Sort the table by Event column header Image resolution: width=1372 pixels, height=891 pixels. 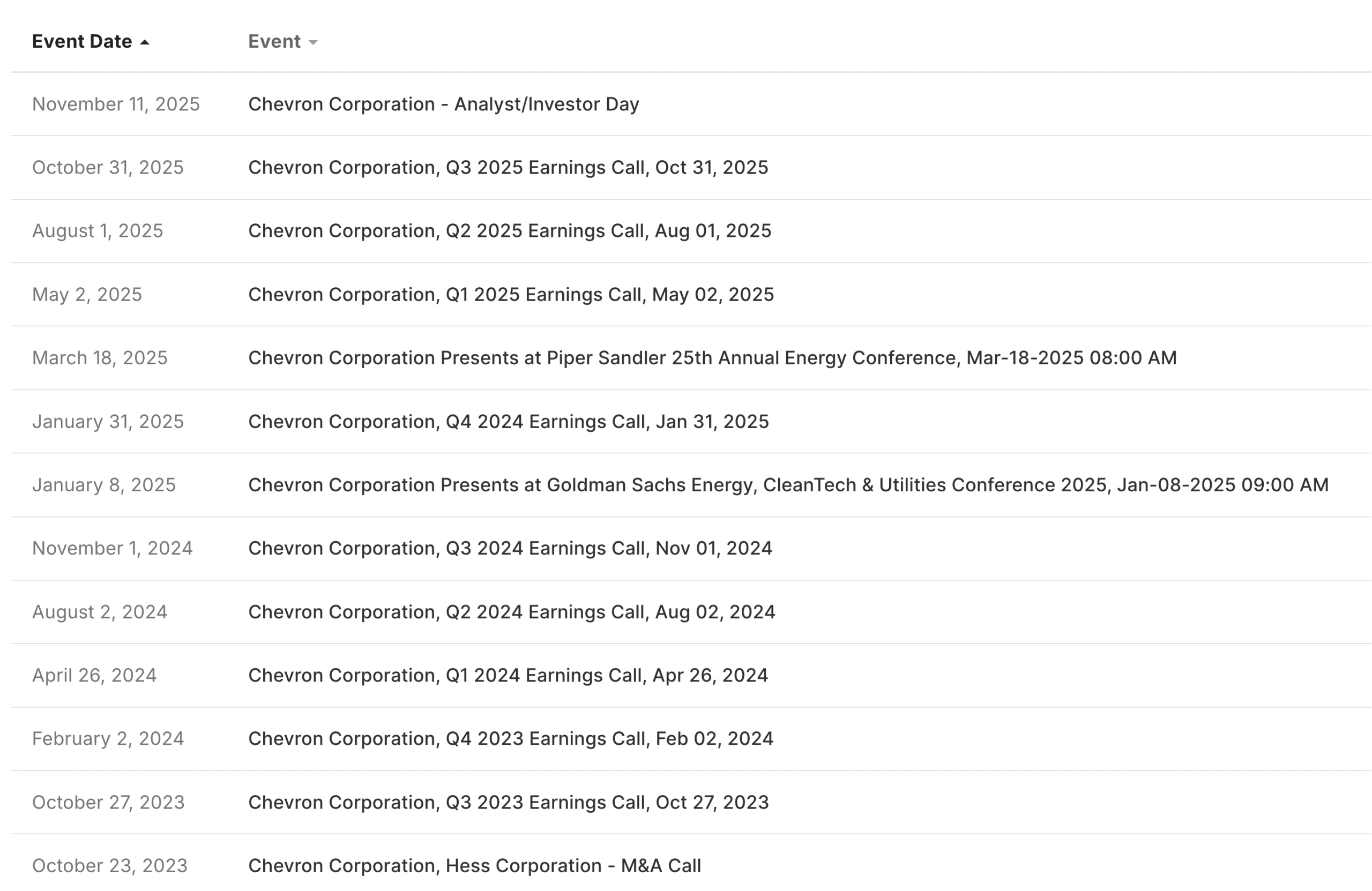click(x=275, y=41)
